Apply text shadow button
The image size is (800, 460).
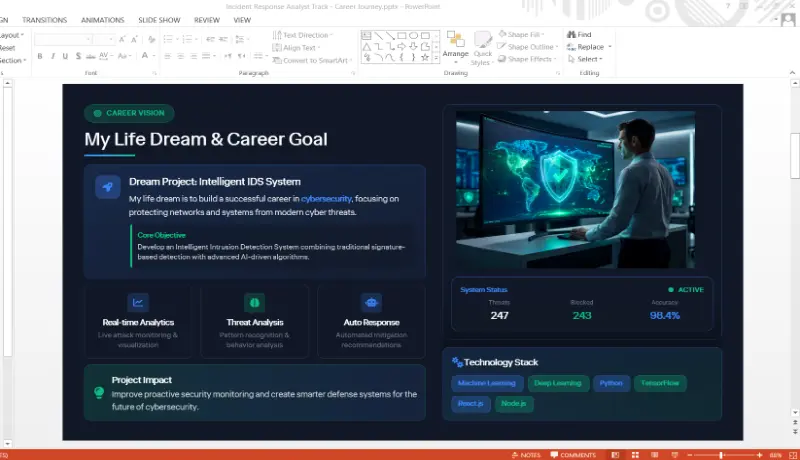point(78,56)
